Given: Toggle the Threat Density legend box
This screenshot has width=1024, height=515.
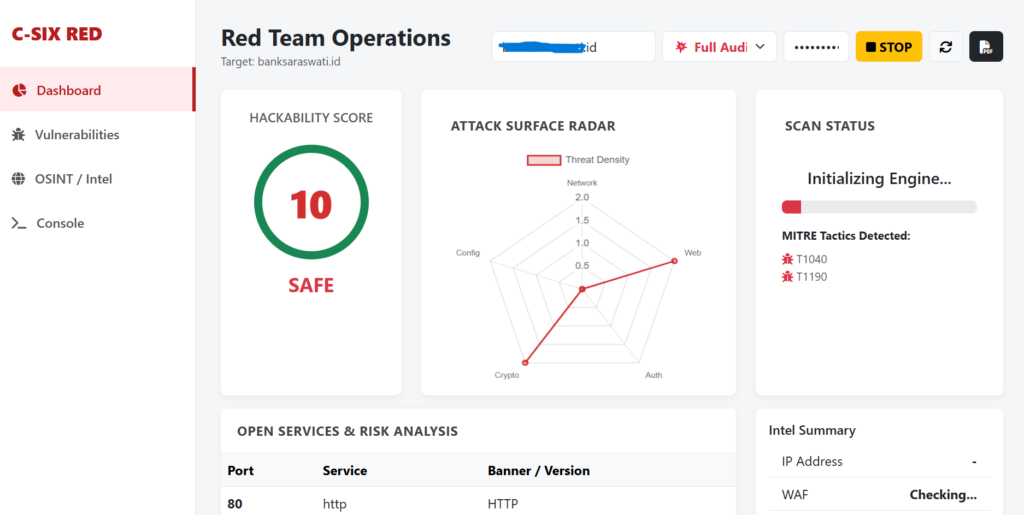Looking at the screenshot, I should 544,160.
